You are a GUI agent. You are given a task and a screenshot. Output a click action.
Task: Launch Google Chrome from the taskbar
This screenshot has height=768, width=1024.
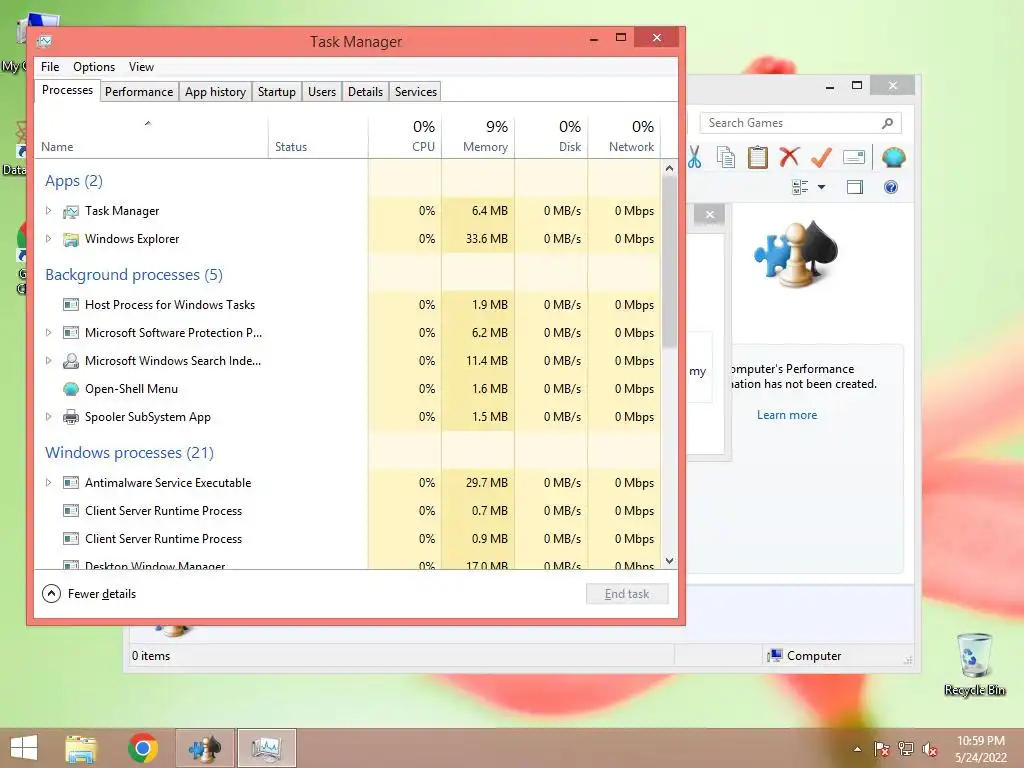pos(143,748)
